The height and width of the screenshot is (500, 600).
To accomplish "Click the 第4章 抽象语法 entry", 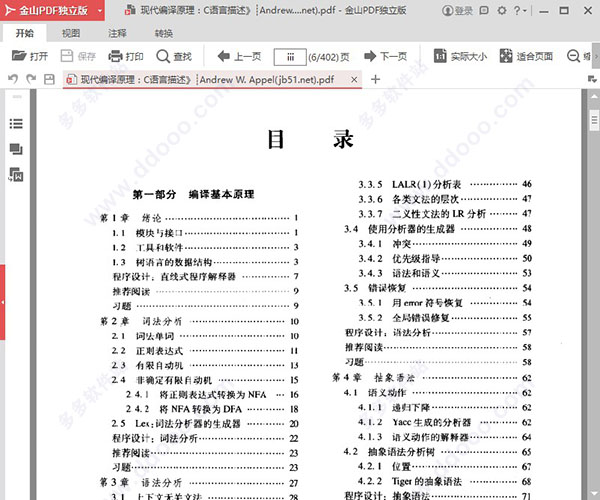I will [432, 378].
